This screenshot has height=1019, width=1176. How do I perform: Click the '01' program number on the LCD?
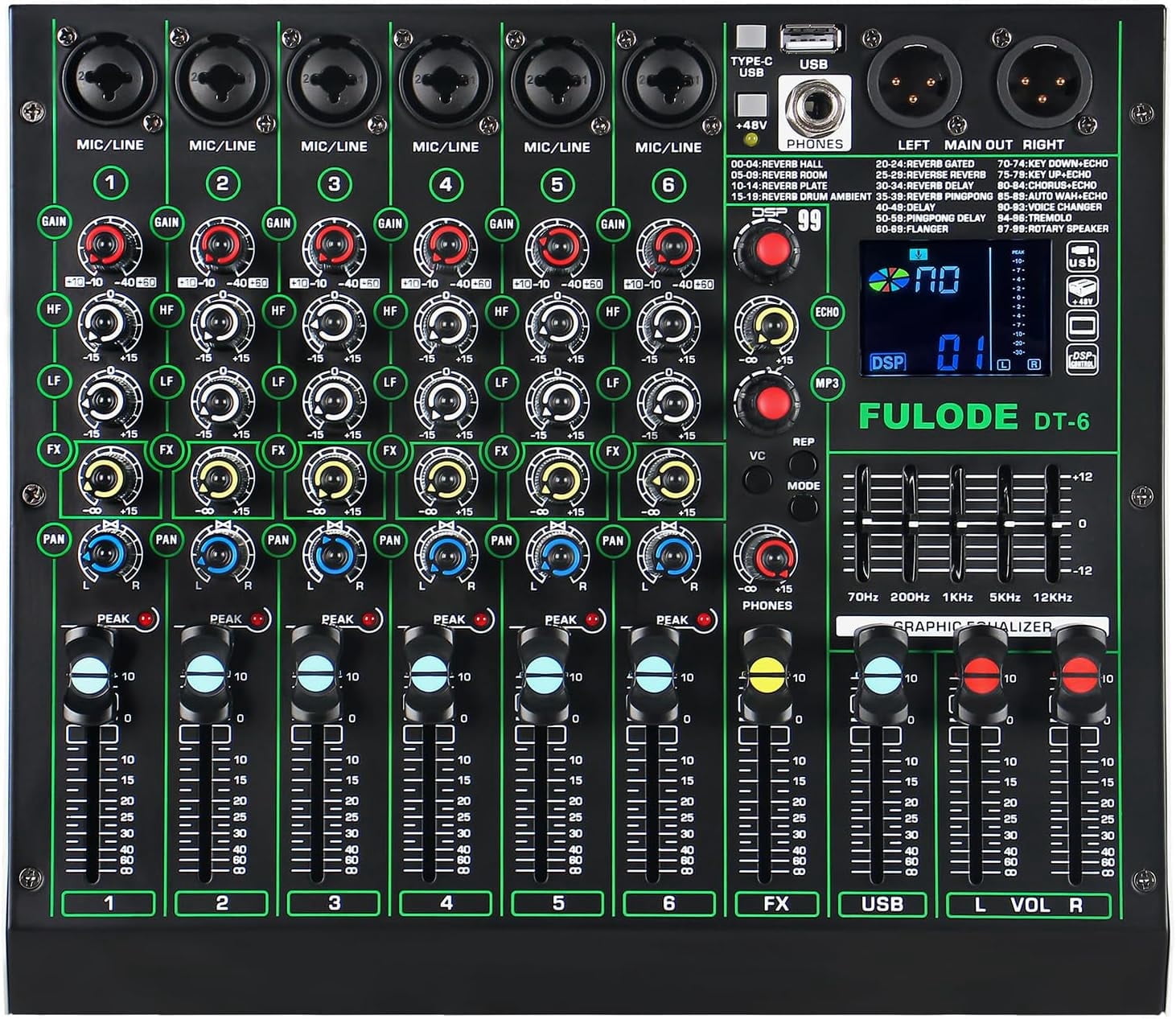point(960,351)
